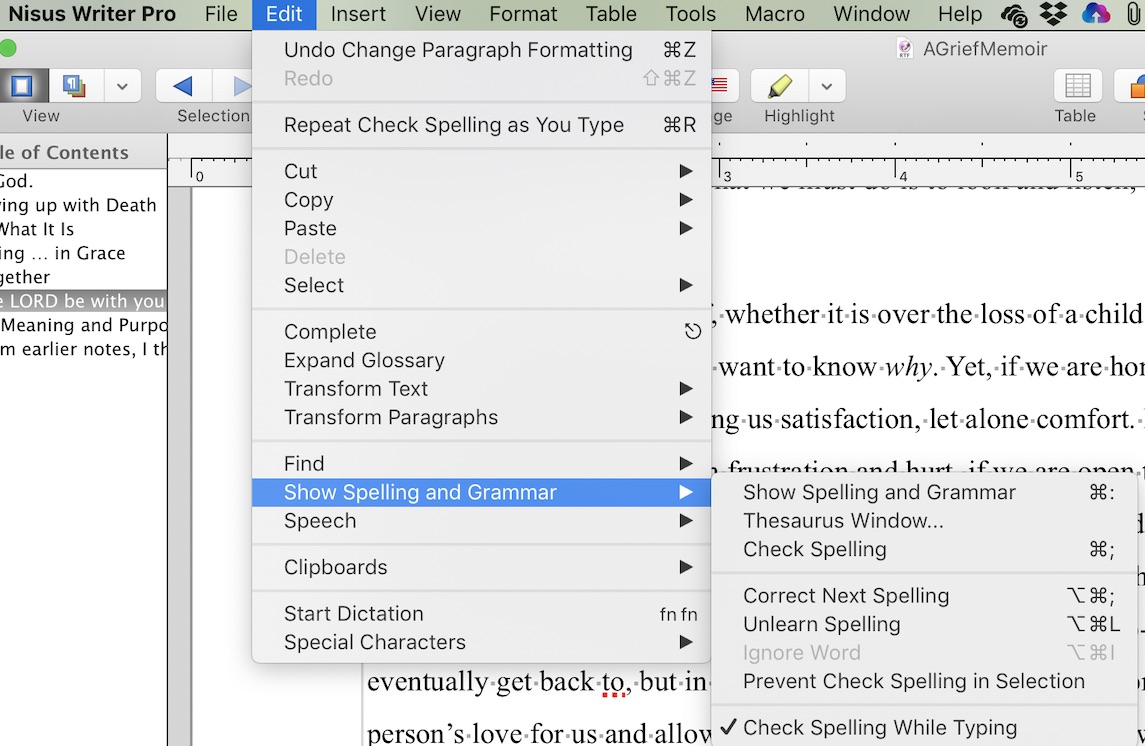Select 'Meaning and Purpo' contents entry
The width and height of the screenshot is (1145, 746).
[x=82, y=325]
